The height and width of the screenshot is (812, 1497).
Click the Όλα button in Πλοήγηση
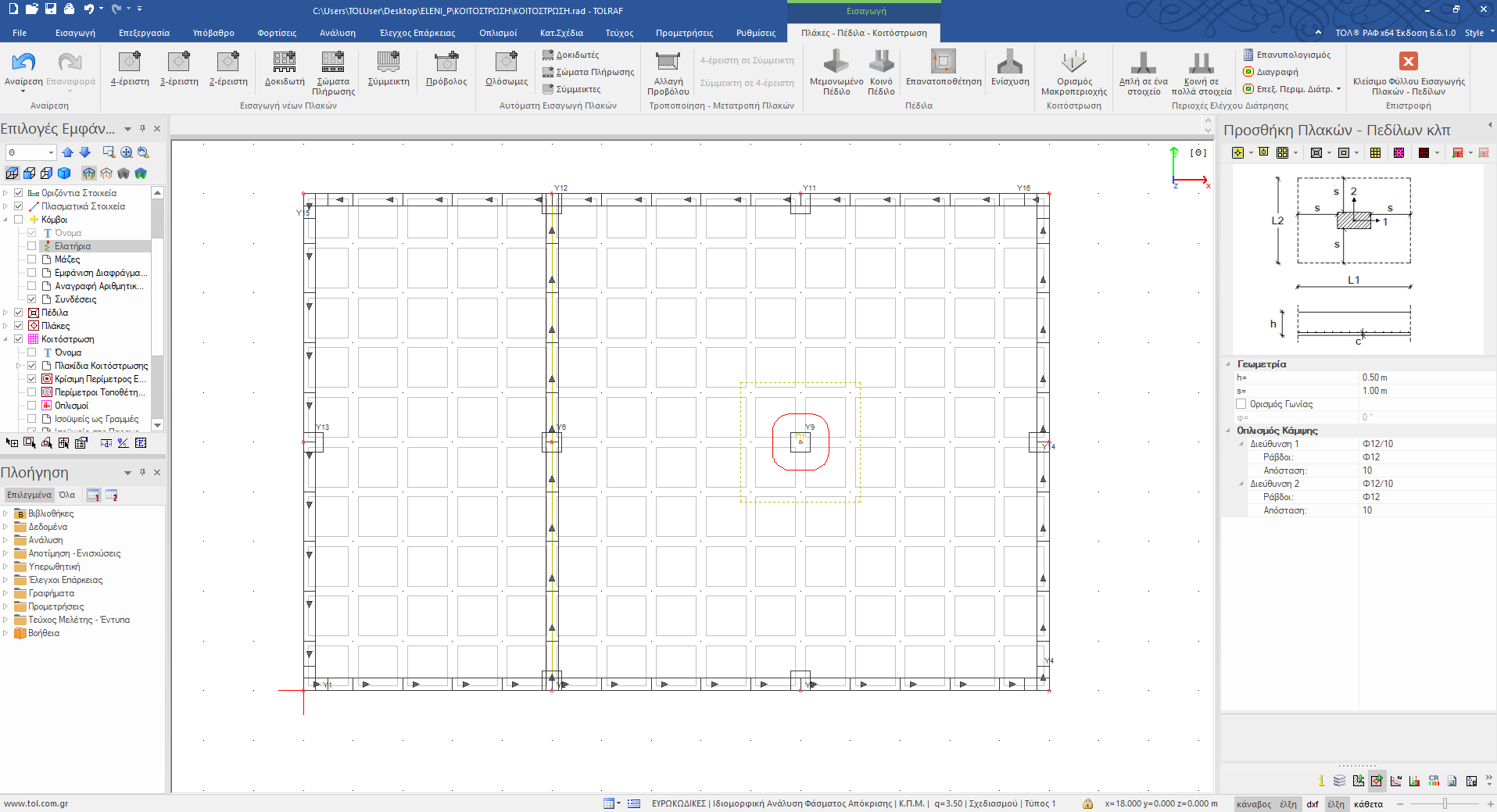[x=67, y=495]
